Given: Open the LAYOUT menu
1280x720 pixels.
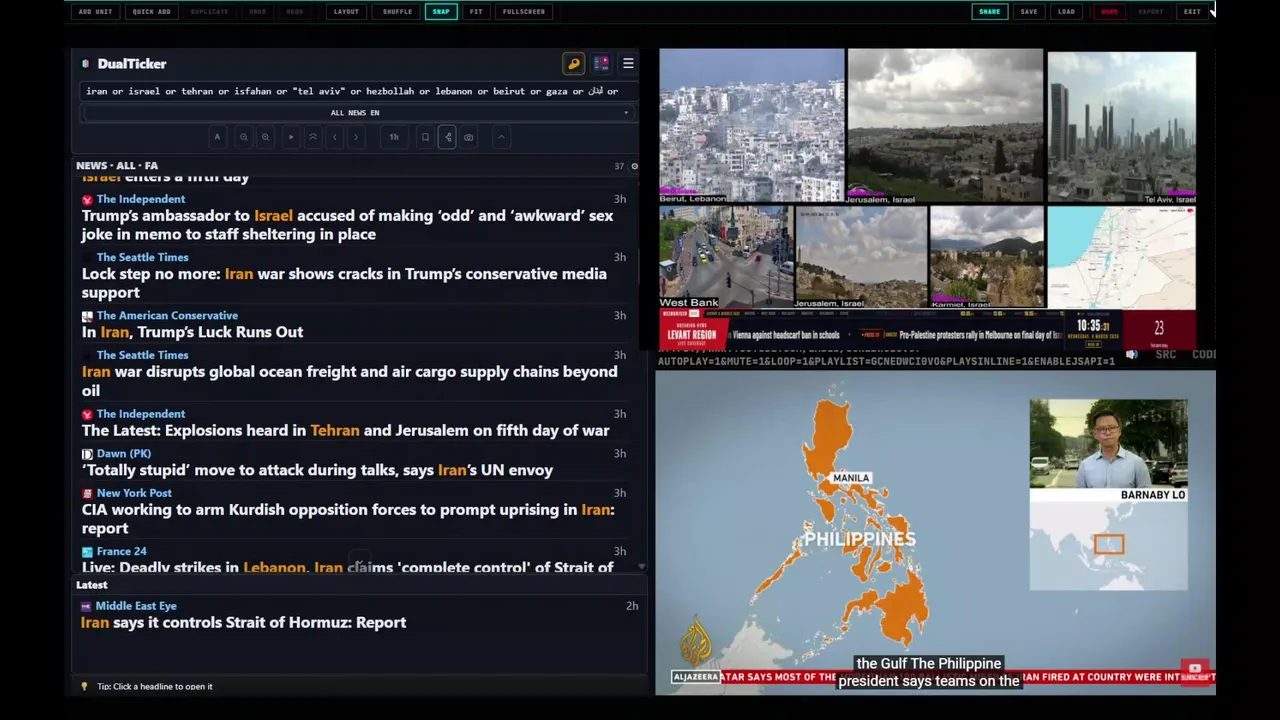Looking at the screenshot, I should point(346,11).
